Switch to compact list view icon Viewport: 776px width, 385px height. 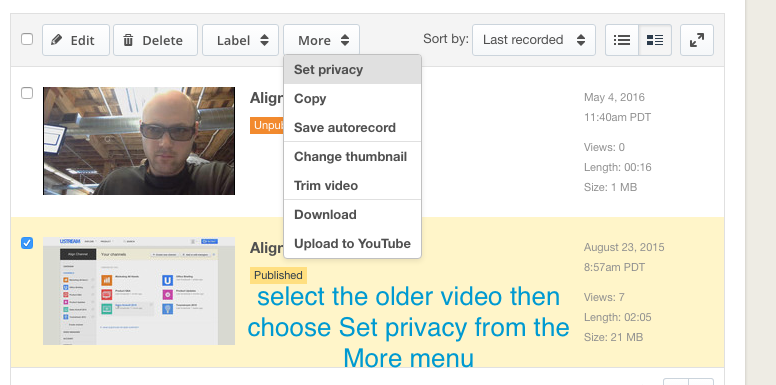tap(622, 40)
